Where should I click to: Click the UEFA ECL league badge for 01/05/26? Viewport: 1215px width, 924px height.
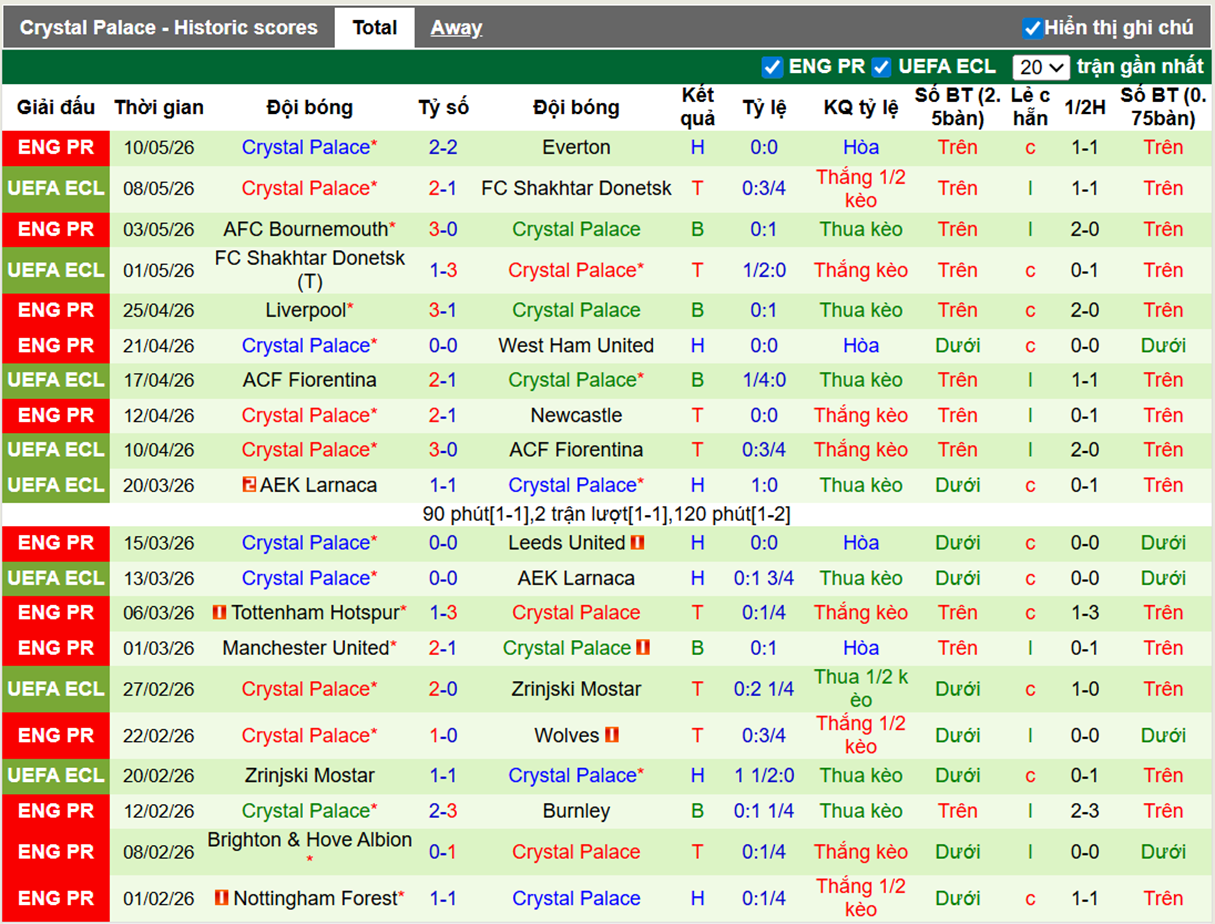tap(55, 270)
